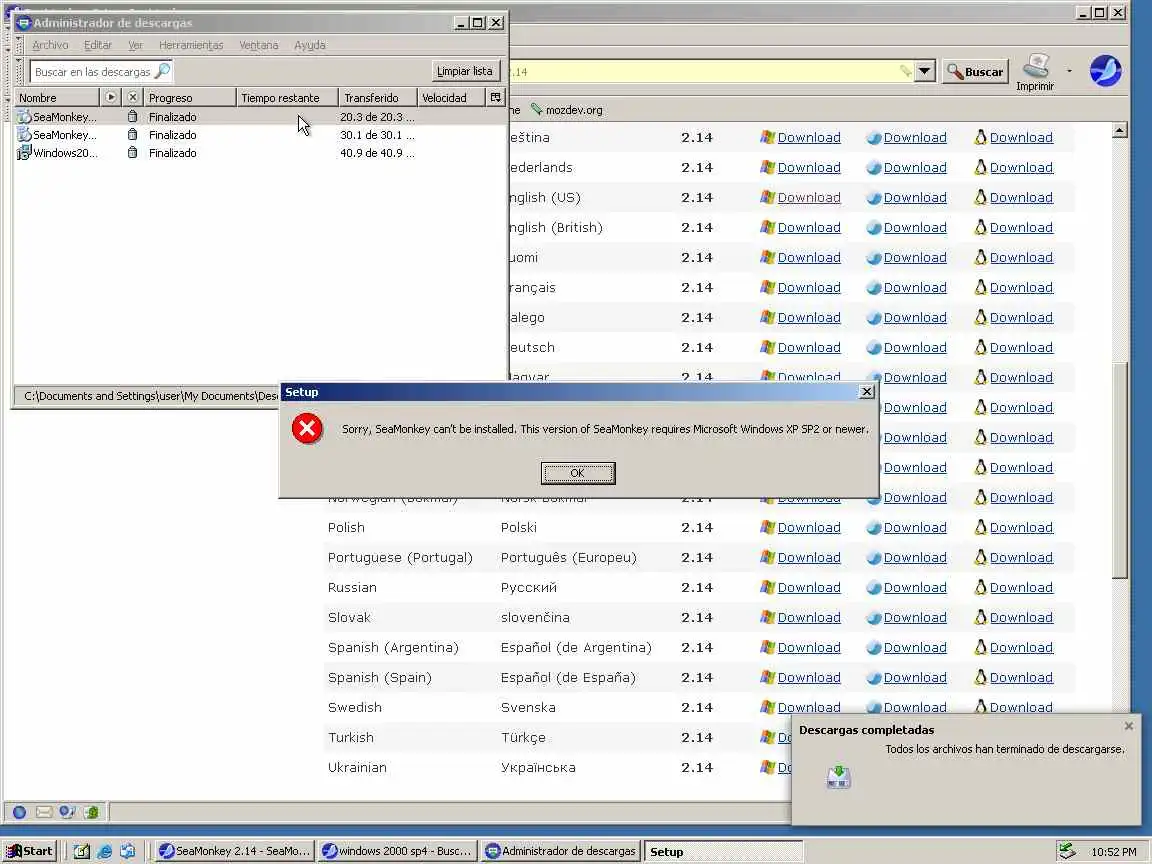Click the browser's vertical scrollbar thumb
The height and width of the screenshot is (864, 1152).
(x=1119, y=470)
